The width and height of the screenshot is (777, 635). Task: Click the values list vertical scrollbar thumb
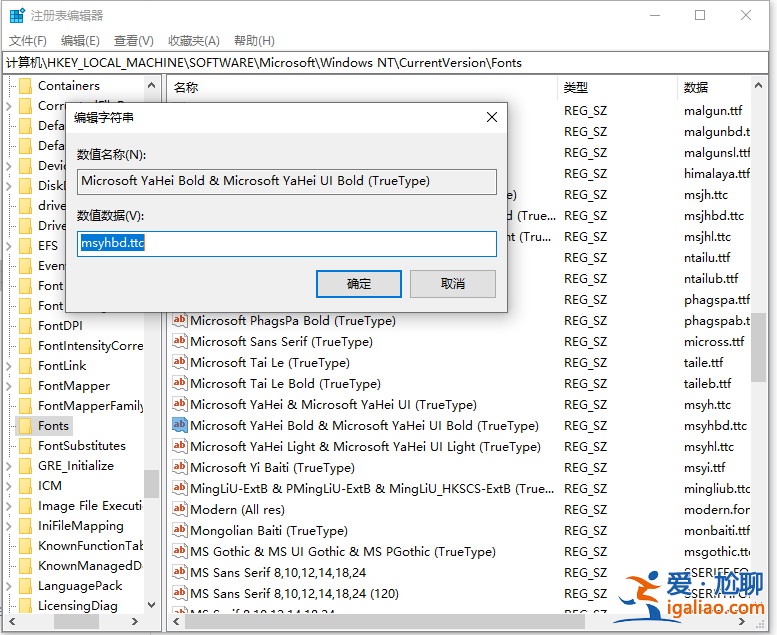coord(758,347)
